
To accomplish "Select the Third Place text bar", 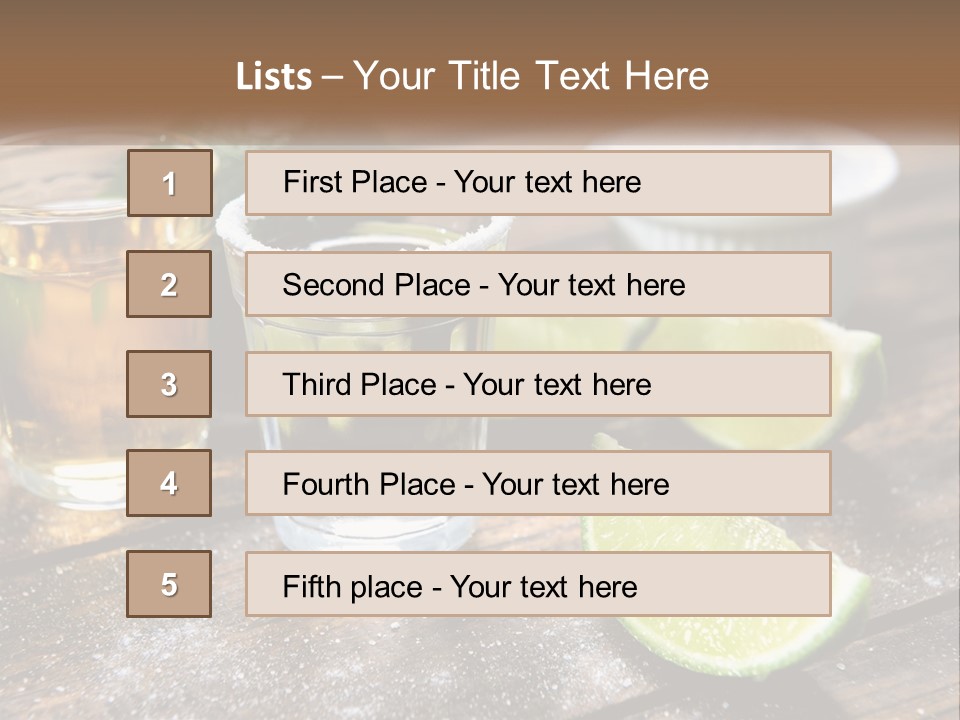I will pos(538,384).
